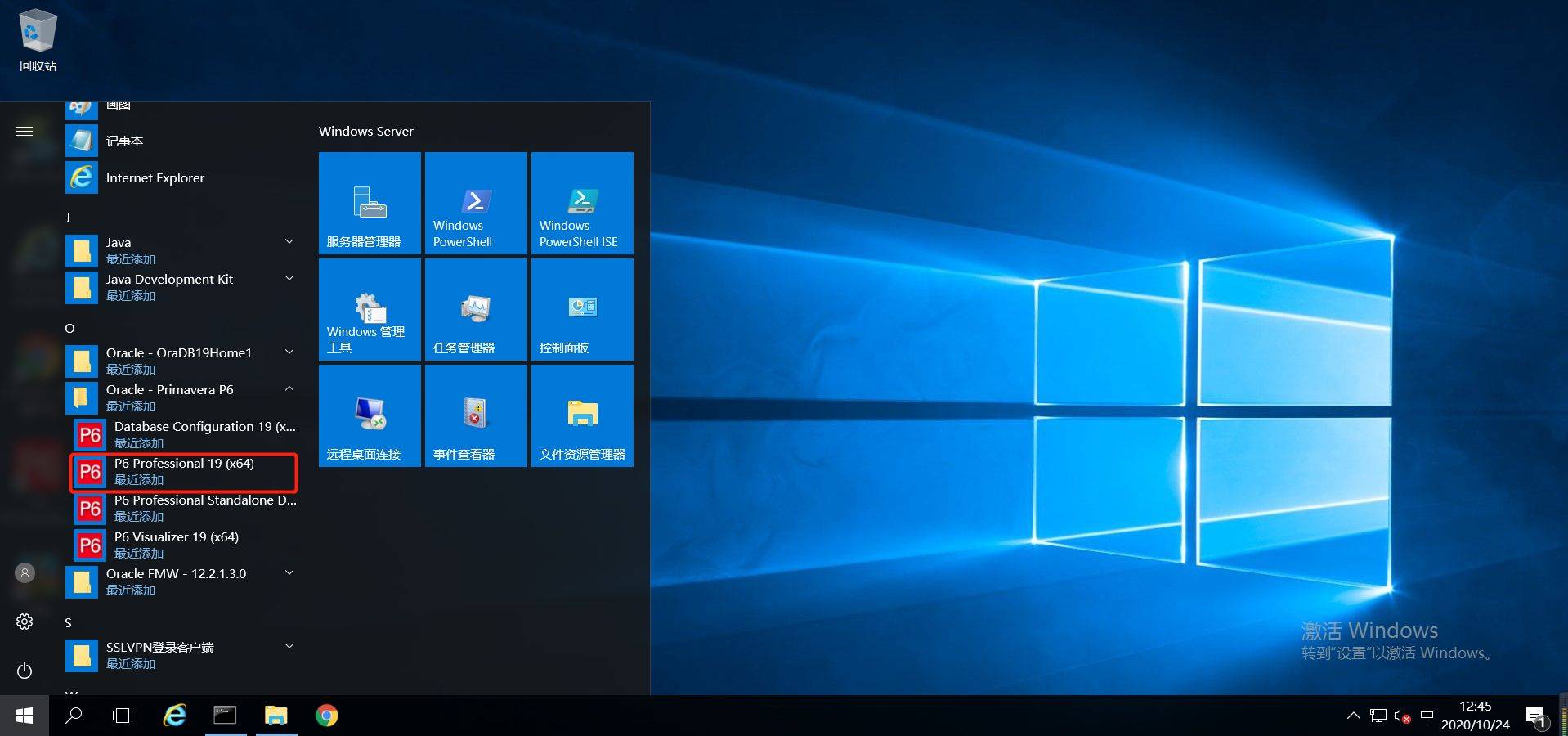Launch Google Chrome from the taskbar
Screen dimensions: 1568x736
[x=327, y=716]
